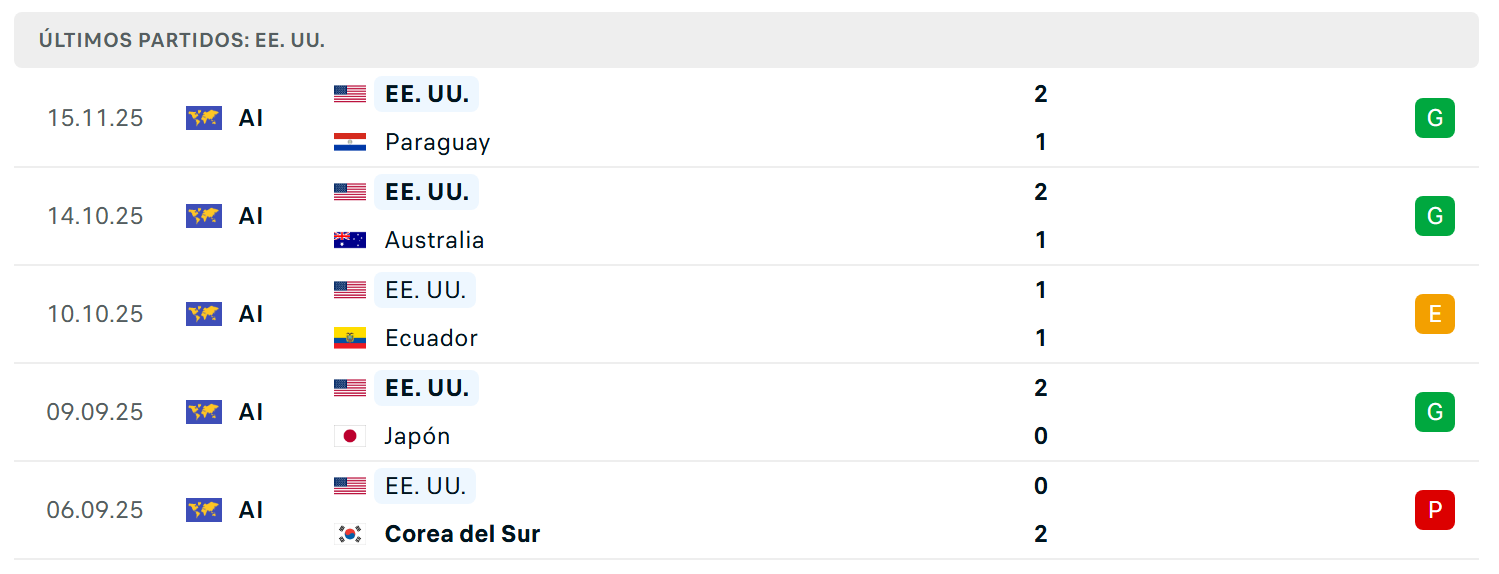Screen dimensions: 1499x574
Task: Click the green G badge for the Australia match
Action: (x=1434, y=216)
